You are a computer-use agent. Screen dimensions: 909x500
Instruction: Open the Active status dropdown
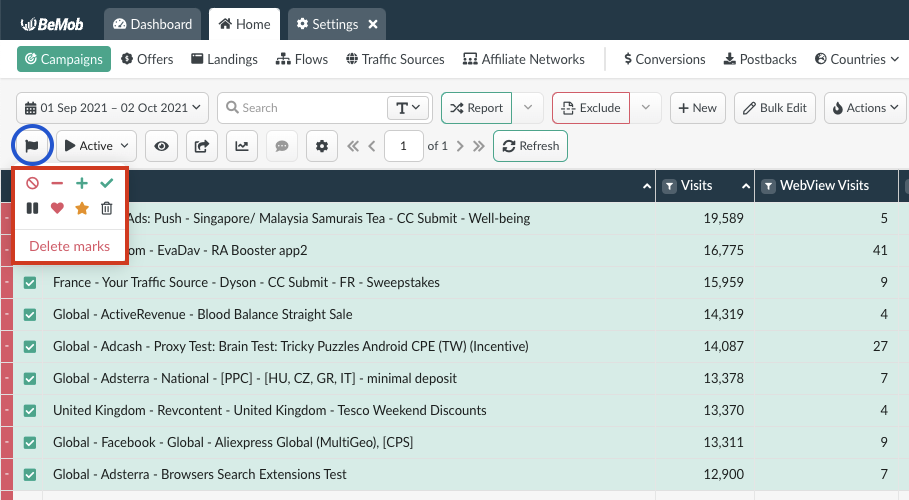pyautogui.click(x=96, y=146)
